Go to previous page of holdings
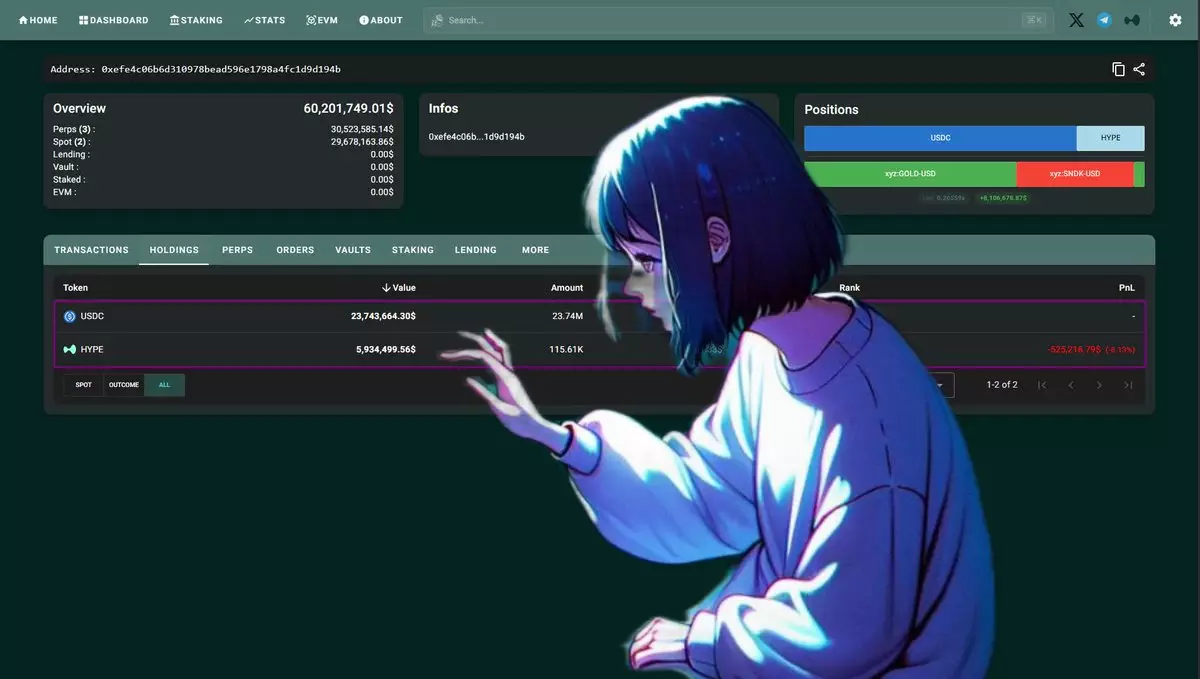This screenshot has width=1200, height=679. tap(1071, 385)
